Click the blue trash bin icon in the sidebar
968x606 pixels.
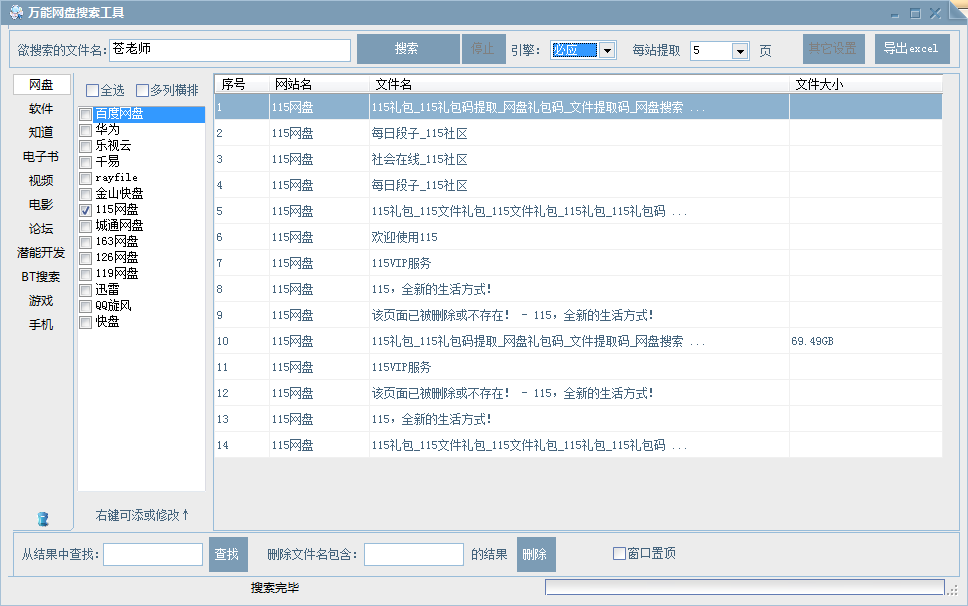point(43,518)
